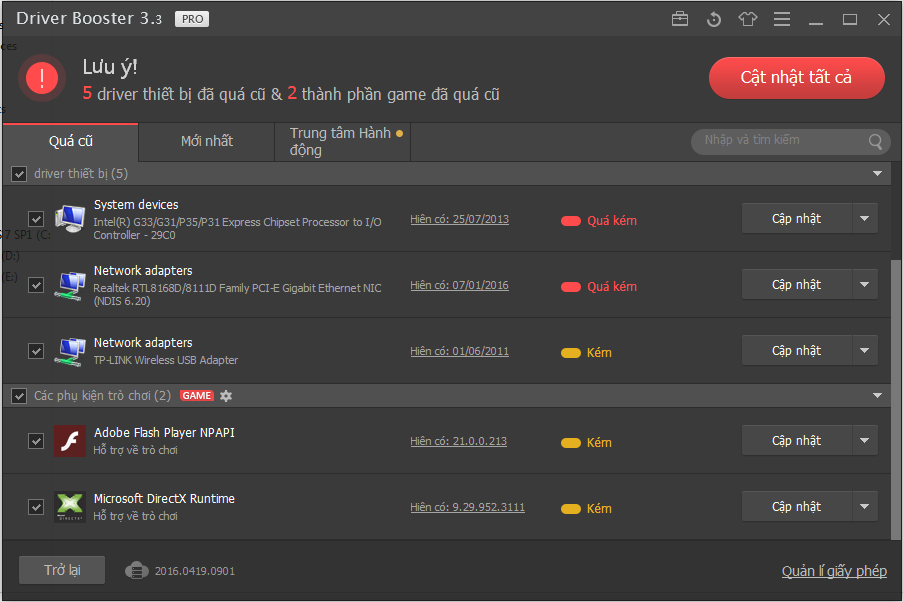Screen dimensions: 903x602
Task: Open 'Hiện có: 01/06/2011' driver details
Action: pos(460,351)
